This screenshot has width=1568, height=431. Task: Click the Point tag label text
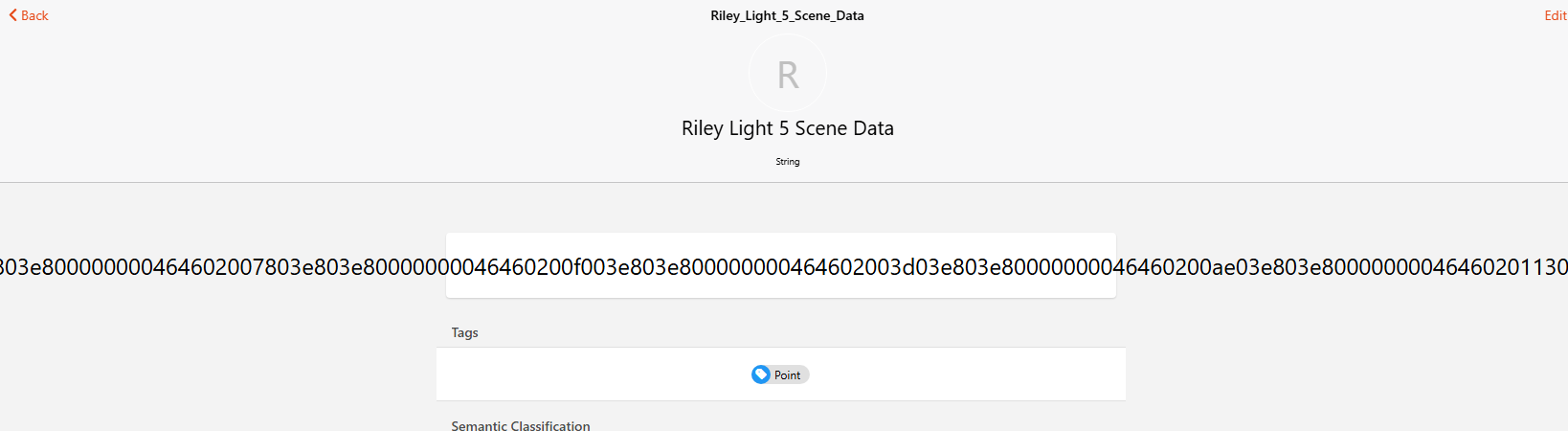[x=787, y=375]
